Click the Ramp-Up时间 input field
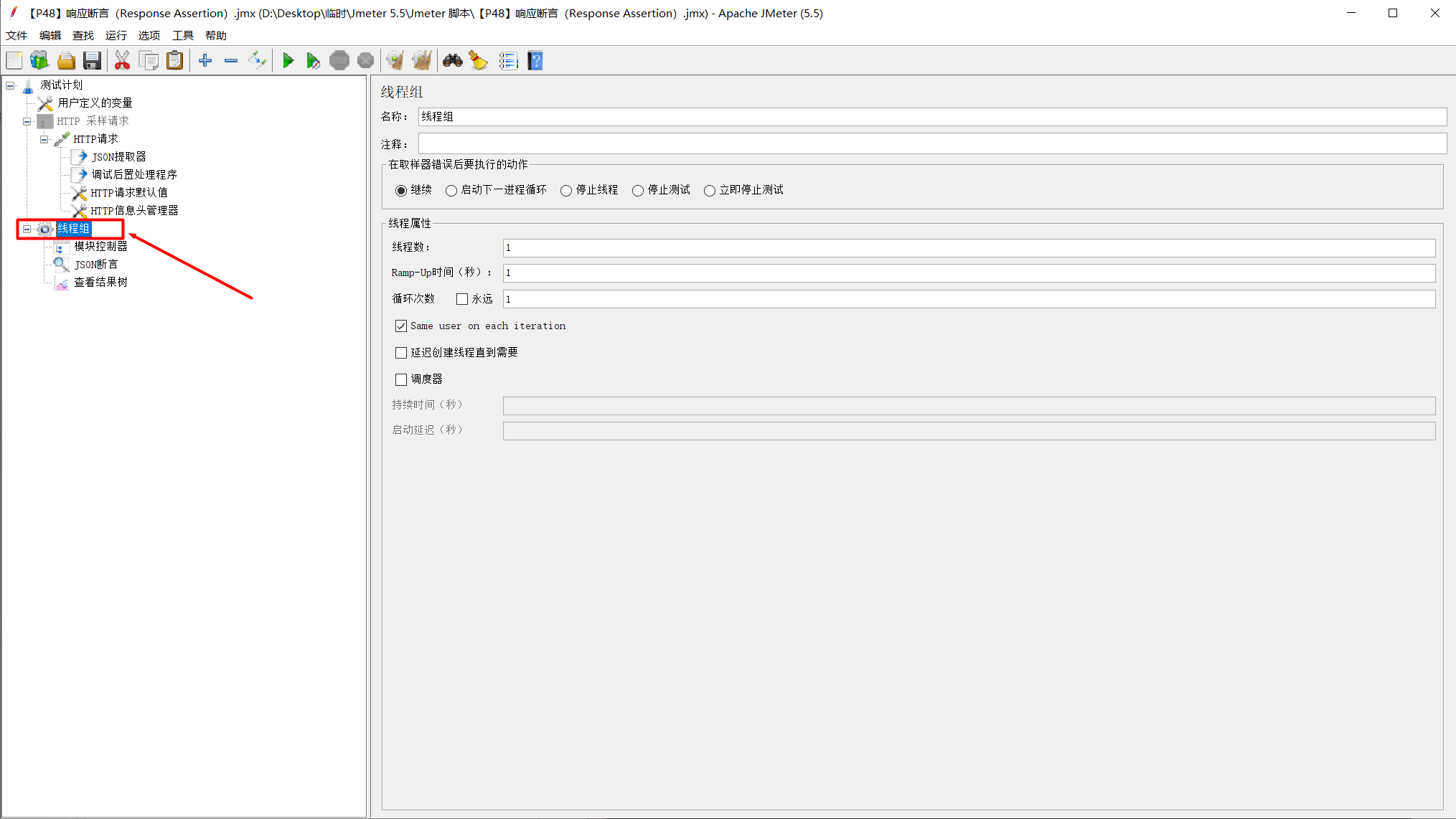Image resolution: width=1456 pixels, height=819 pixels. click(969, 273)
